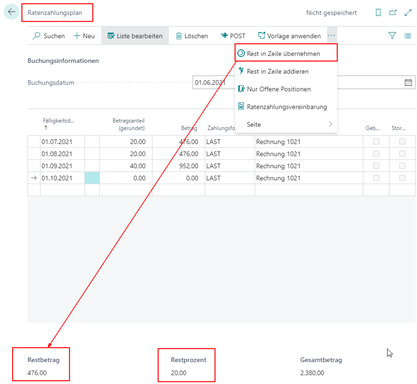This screenshot has height=384, width=417.
Task: Go back with the arrow button
Action: pyautogui.click(x=11, y=12)
